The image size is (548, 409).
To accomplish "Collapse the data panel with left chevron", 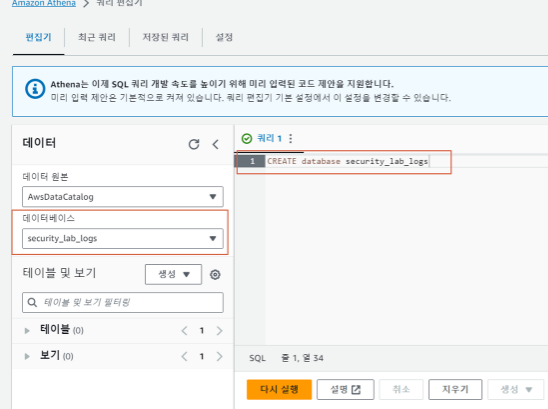I will coord(216,144).
